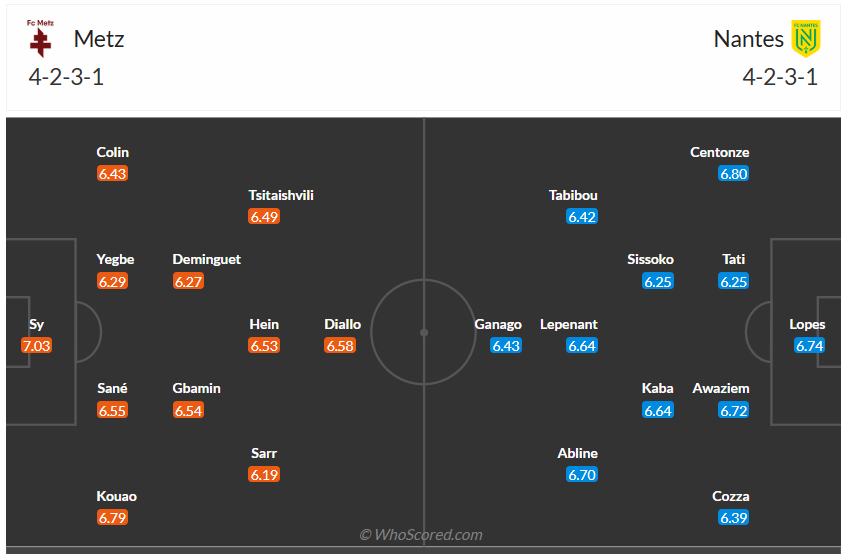This screenshot has width=849, height=554.
Task: Select player Deminguet on the pitch
Action: tap(206, 259)
